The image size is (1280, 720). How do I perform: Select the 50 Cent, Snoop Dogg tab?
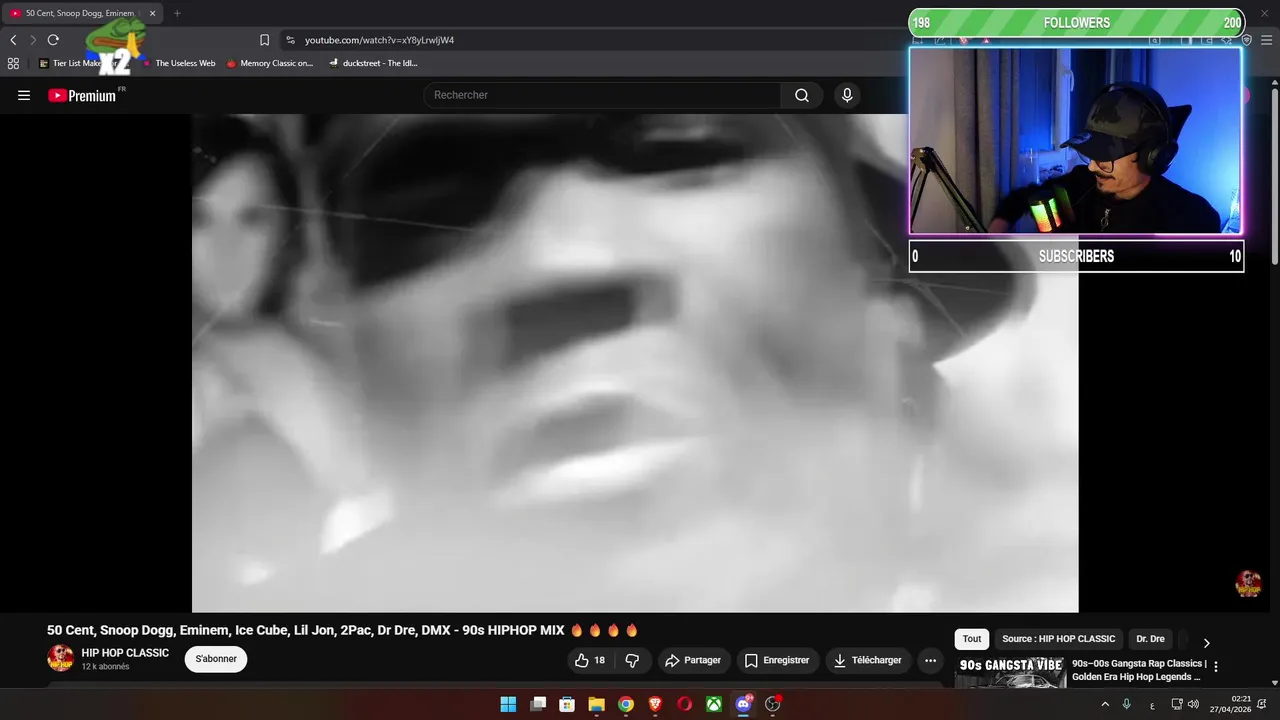pyautogui.click(x=80, y=13)
